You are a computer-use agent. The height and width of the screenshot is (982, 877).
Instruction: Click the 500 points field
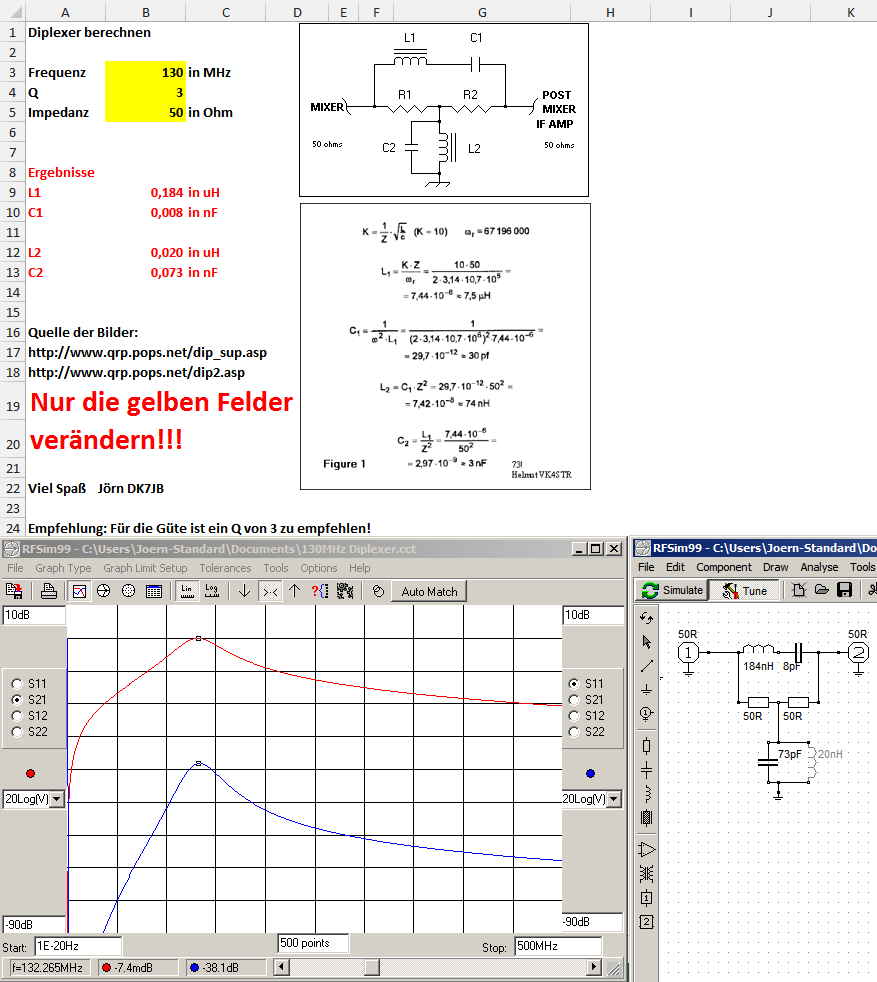313,943
